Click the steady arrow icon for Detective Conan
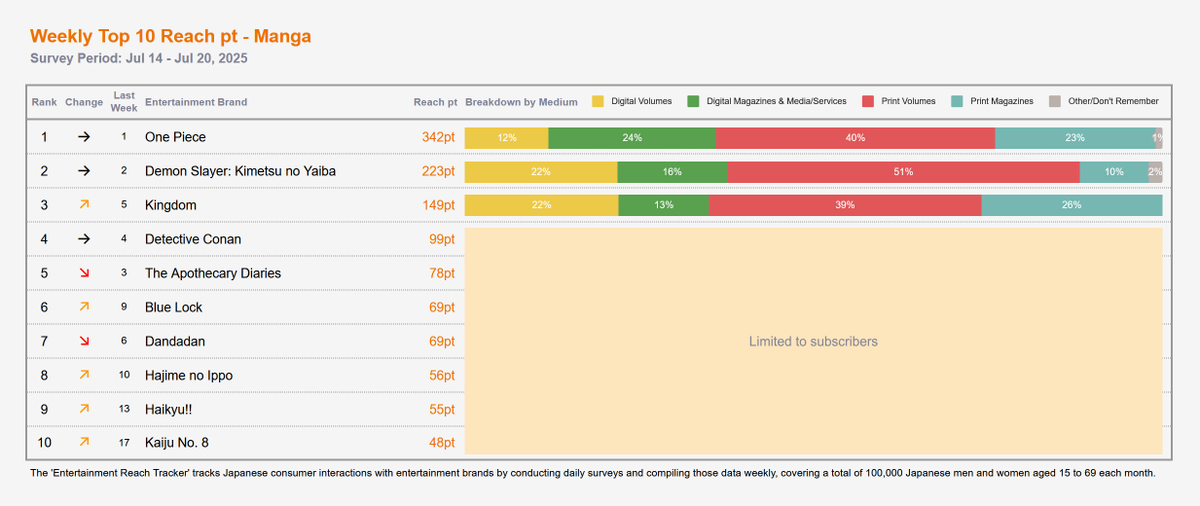The image size is (1200, 506). [84, 239]
